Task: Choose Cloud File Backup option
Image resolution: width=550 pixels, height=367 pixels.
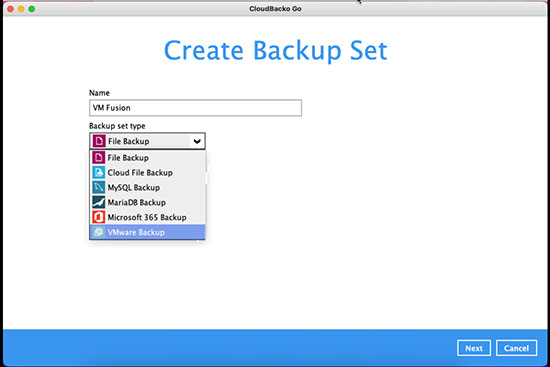Action: pyautogui.click(x=147, y=172)
